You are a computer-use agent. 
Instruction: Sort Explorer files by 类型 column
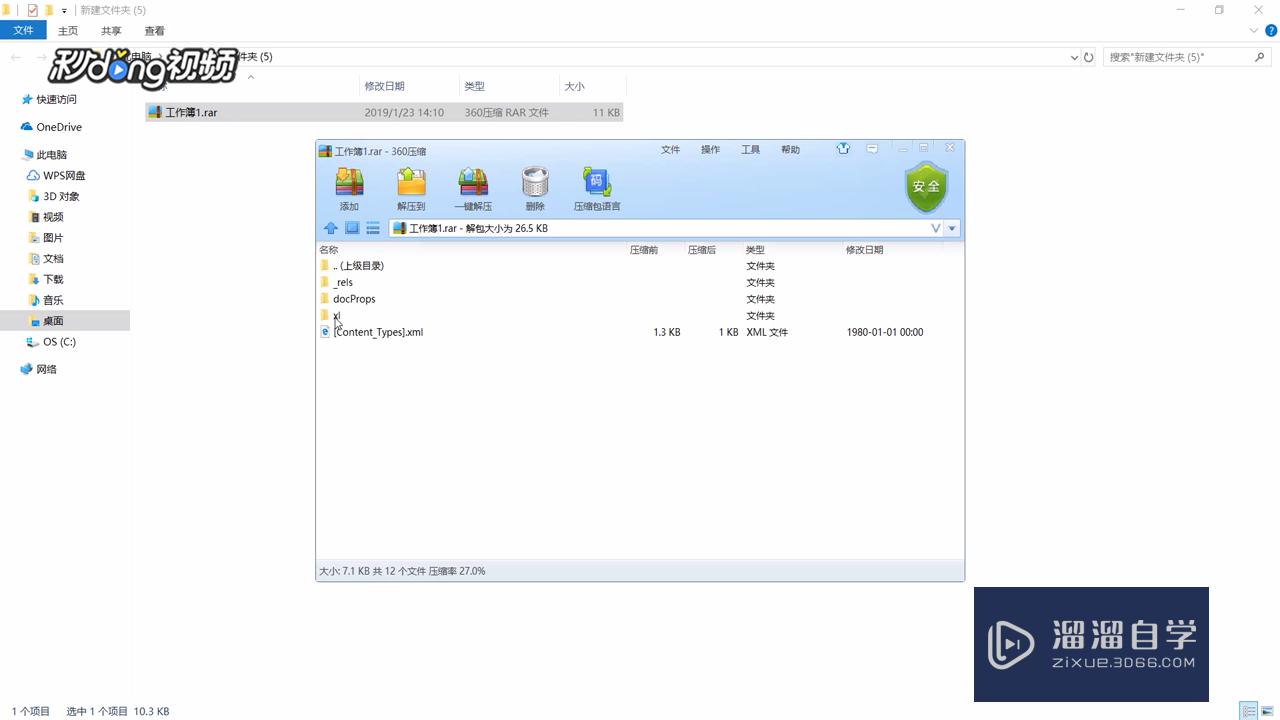[x=475, y=86]
